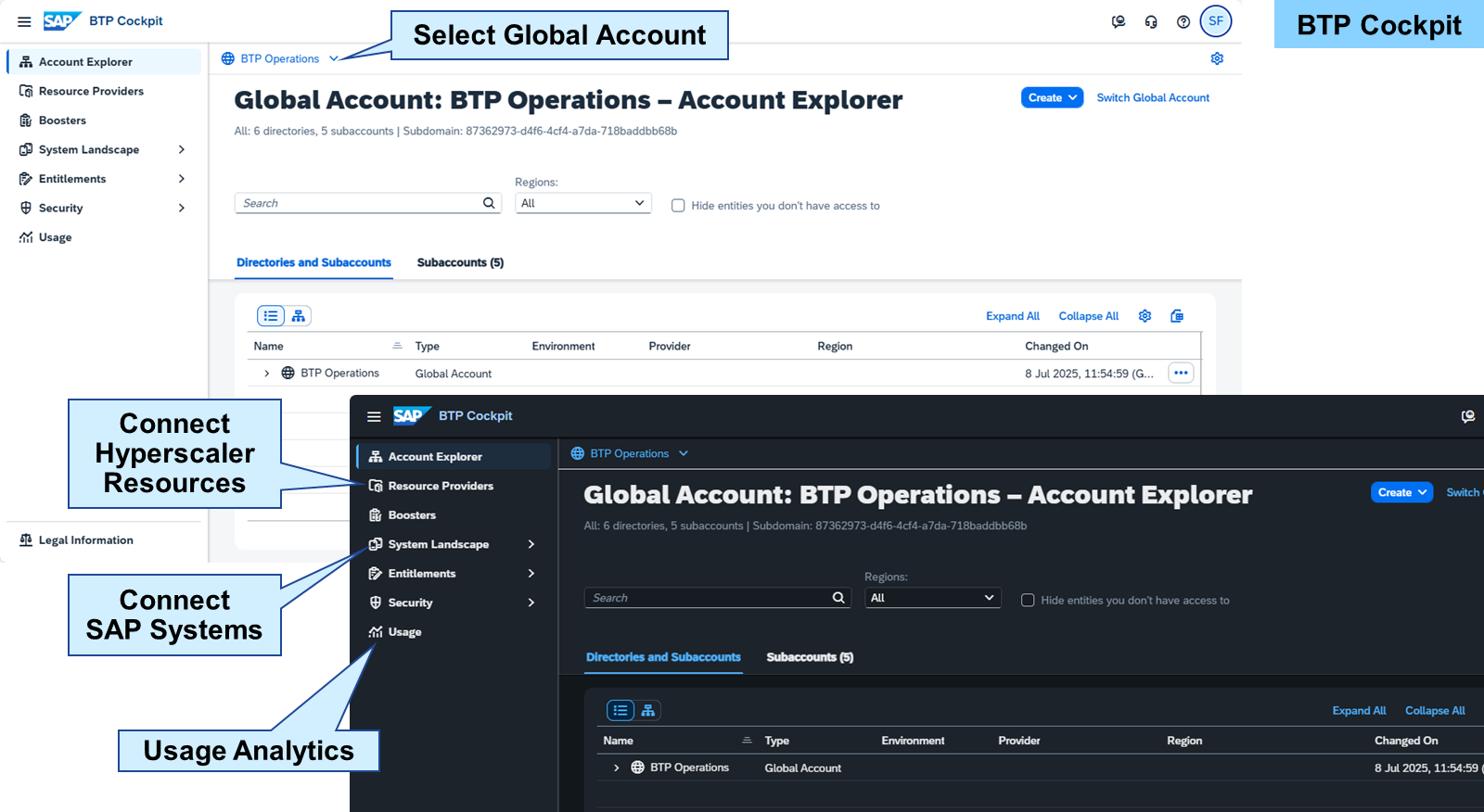Screen dimensions: 1484x812
Task: Open the Regions dropdown in the dark window
Action: [933, 598]
